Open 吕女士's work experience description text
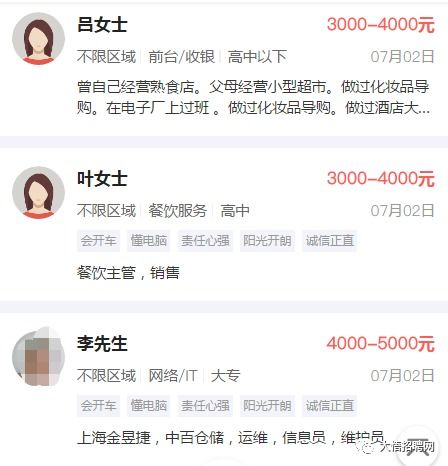 (x=253, y=97)
